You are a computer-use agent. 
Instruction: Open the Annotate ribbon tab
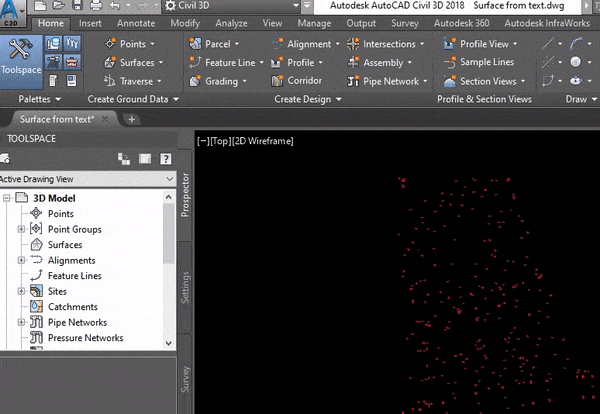(136, 23)
